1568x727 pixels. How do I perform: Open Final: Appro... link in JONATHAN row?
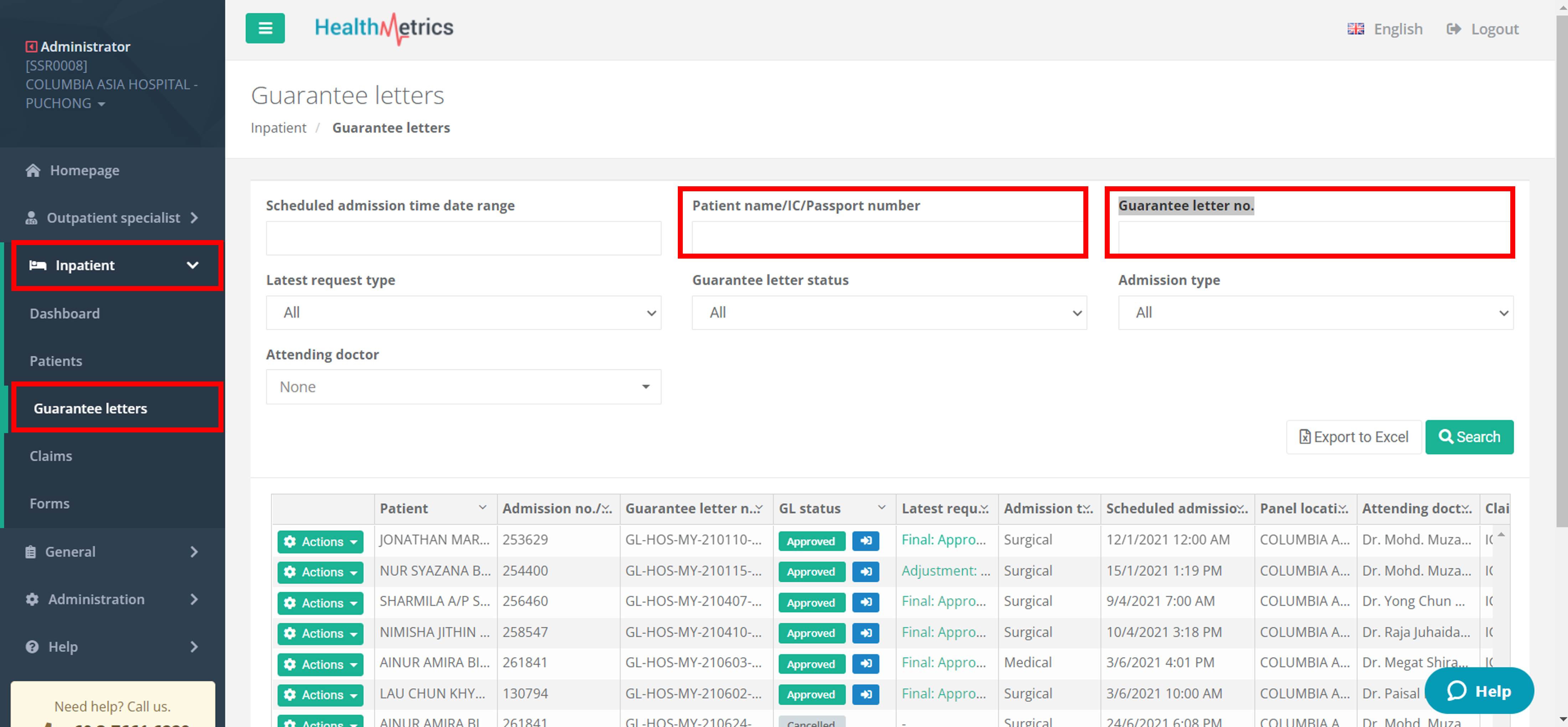pos(943,540)
